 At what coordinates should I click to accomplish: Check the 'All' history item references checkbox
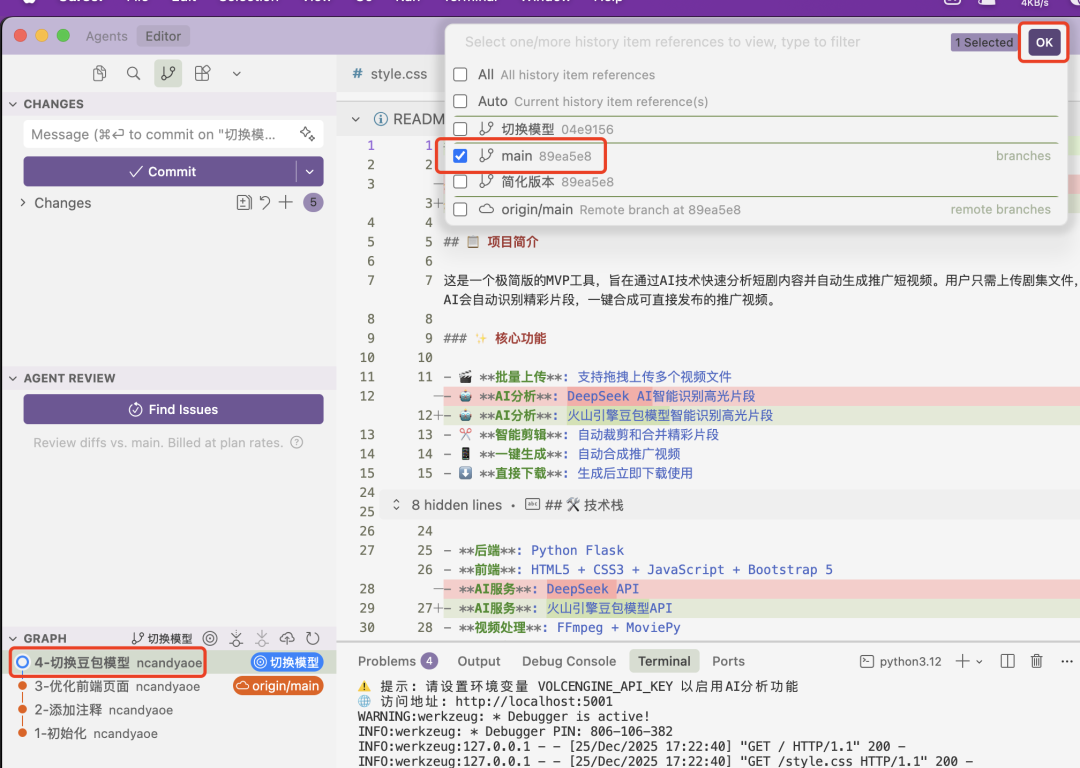point(461,75)
